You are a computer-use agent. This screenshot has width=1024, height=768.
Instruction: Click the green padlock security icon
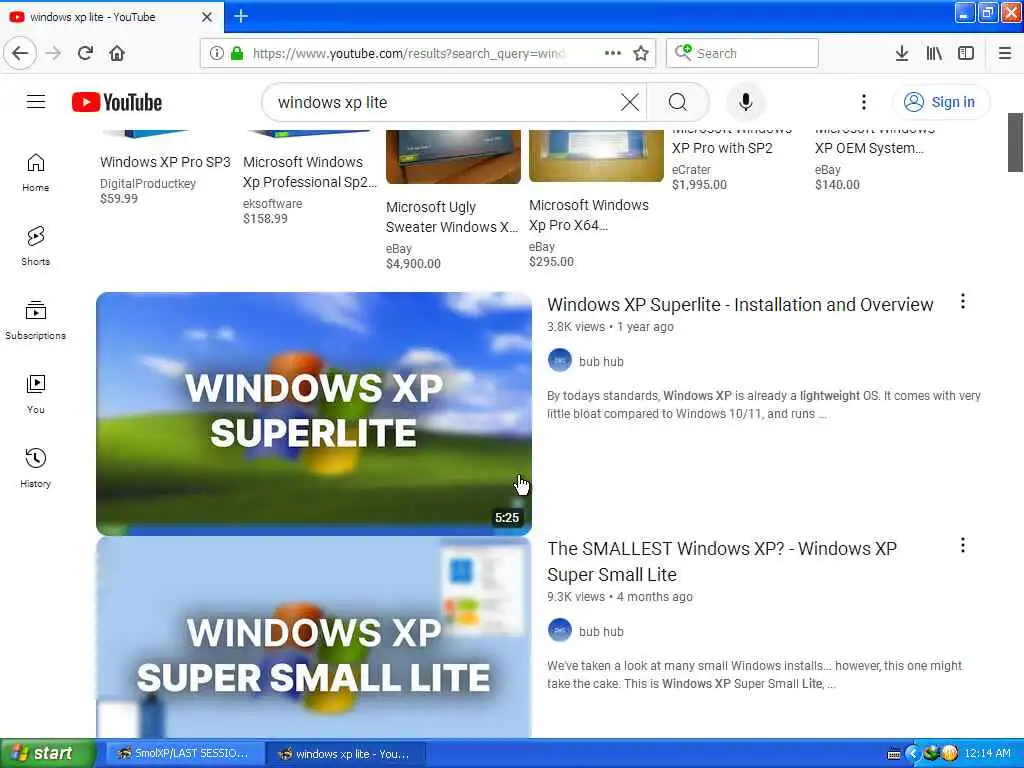[x=237, y=53]
